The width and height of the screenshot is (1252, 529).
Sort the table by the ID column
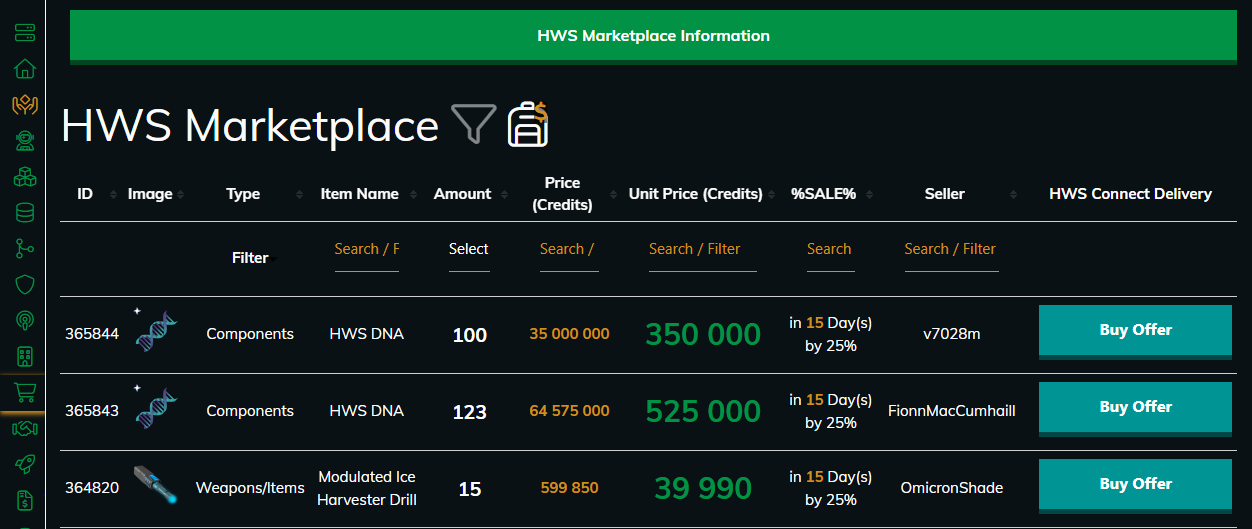[x=85, y=194]
